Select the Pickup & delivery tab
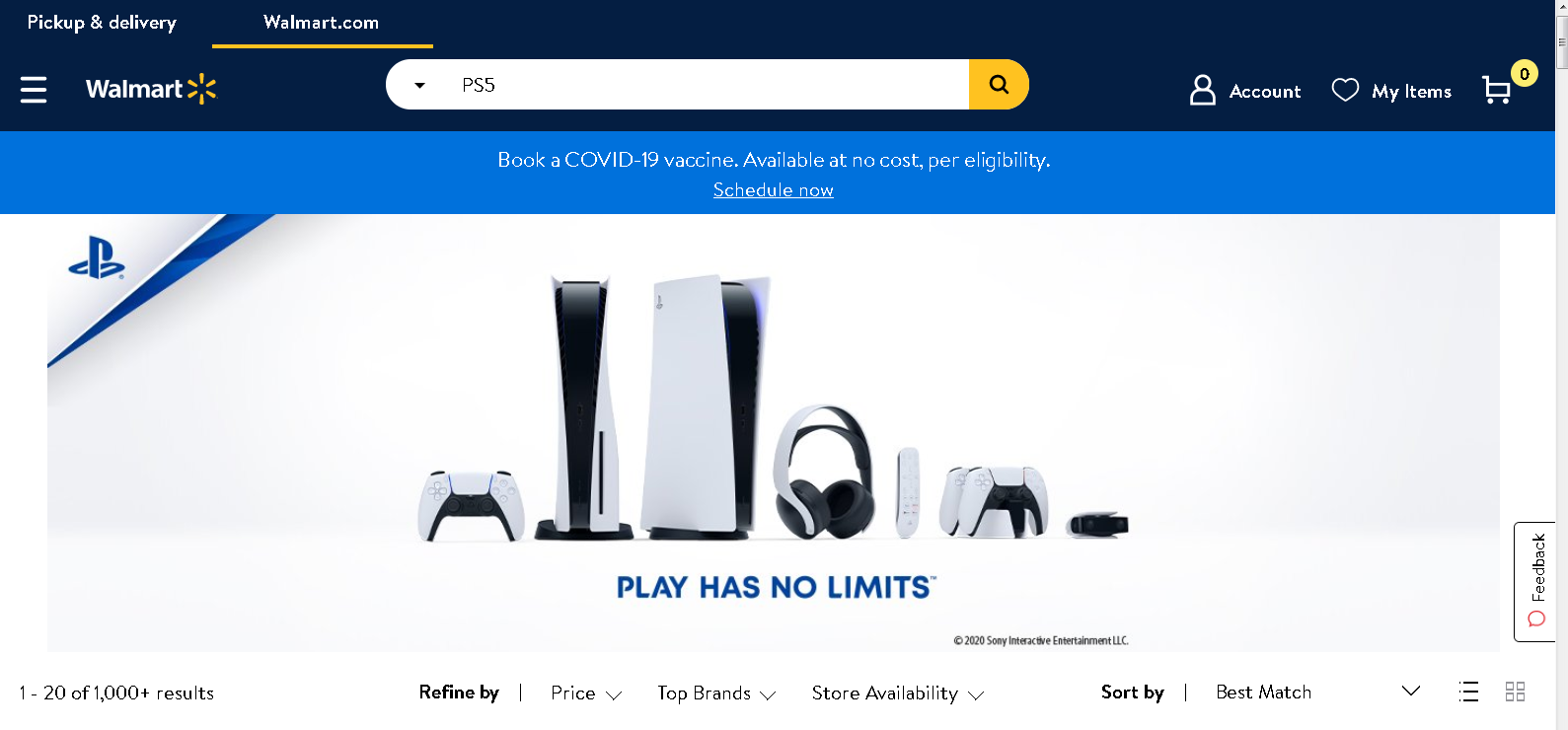The height and width of the screenshot is (730, 1568). pyautogui.click(x=102, y=23)
